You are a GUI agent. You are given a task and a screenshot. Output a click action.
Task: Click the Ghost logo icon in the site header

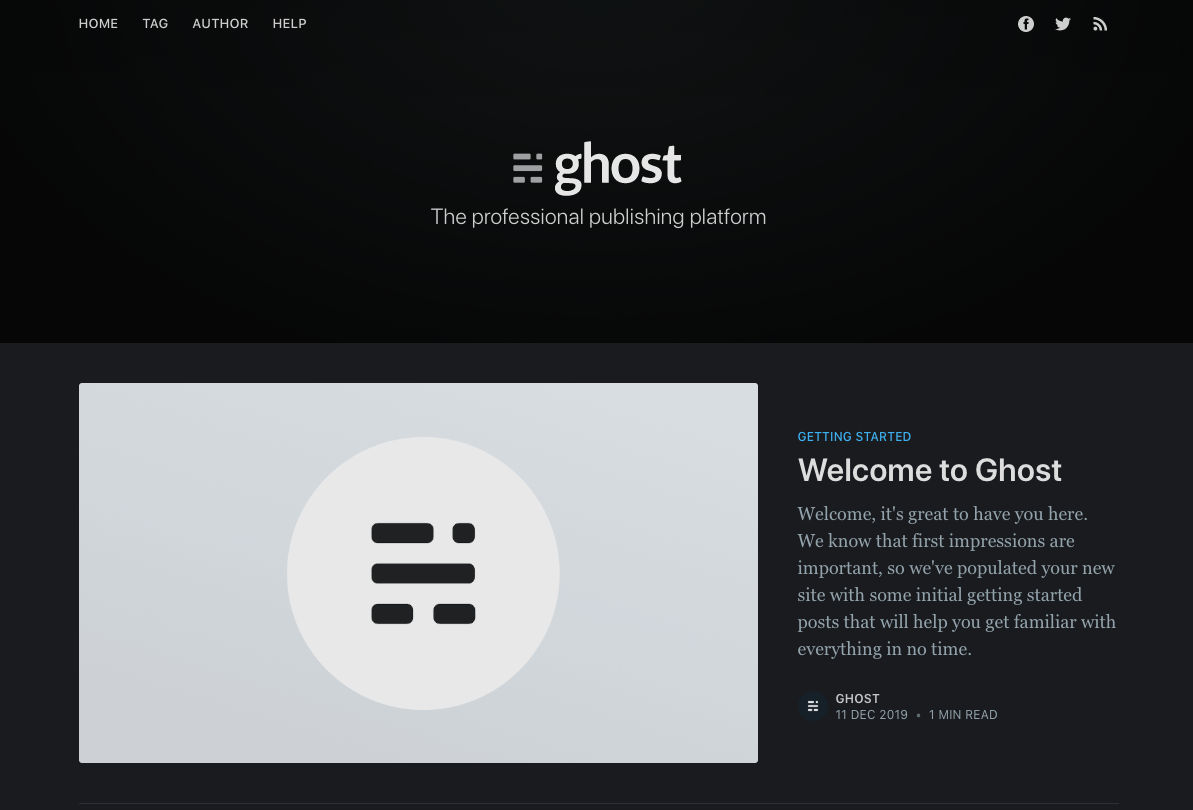[528, 168]
